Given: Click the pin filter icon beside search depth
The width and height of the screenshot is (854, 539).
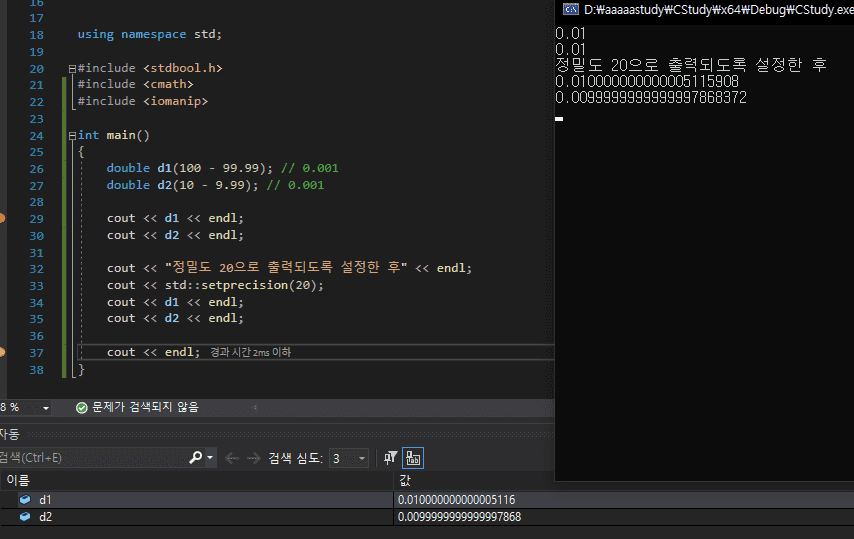Looking at the screenshot, I should pos(390,458).
